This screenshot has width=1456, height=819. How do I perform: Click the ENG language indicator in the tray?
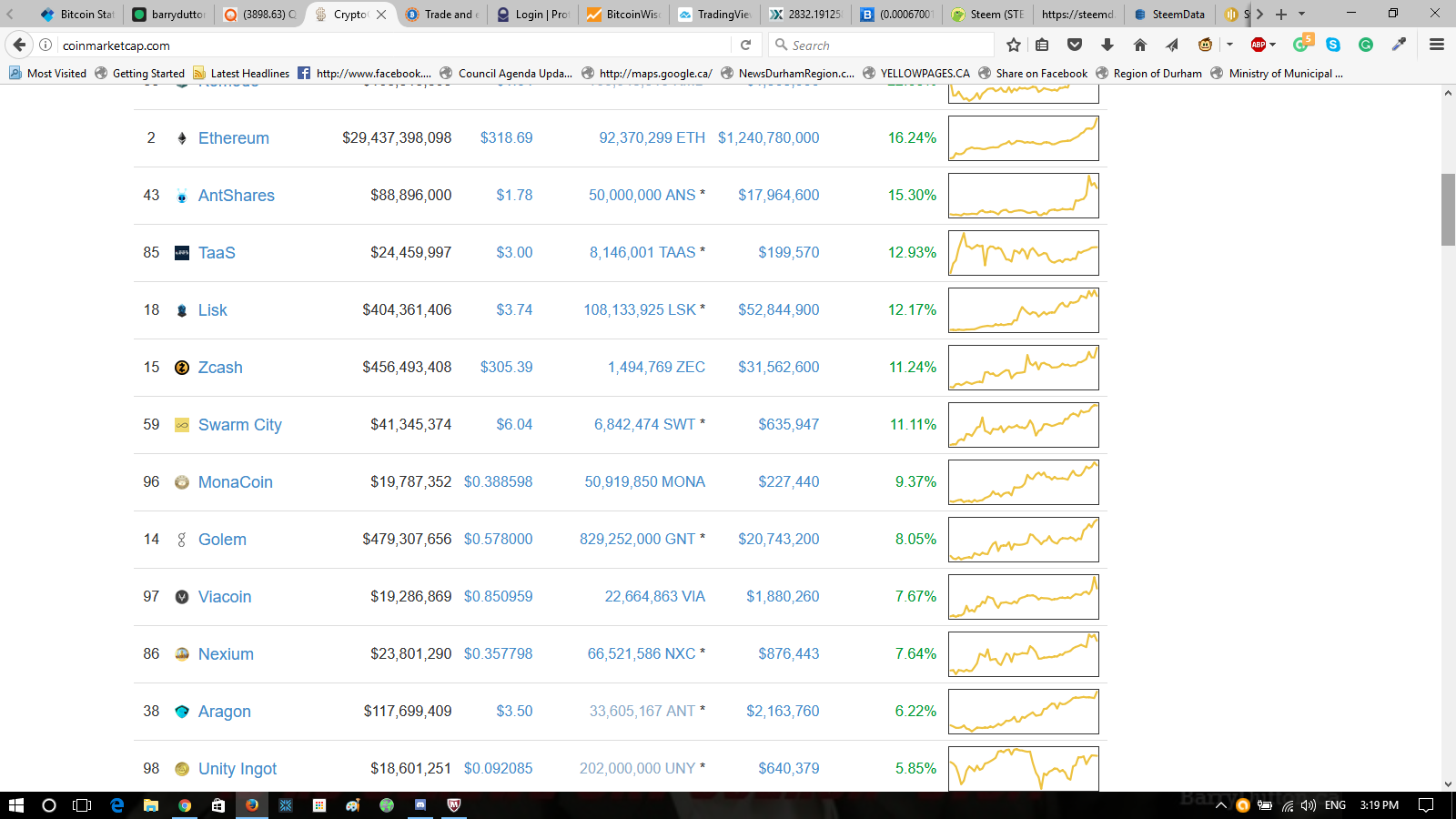tap(1335, 805)
